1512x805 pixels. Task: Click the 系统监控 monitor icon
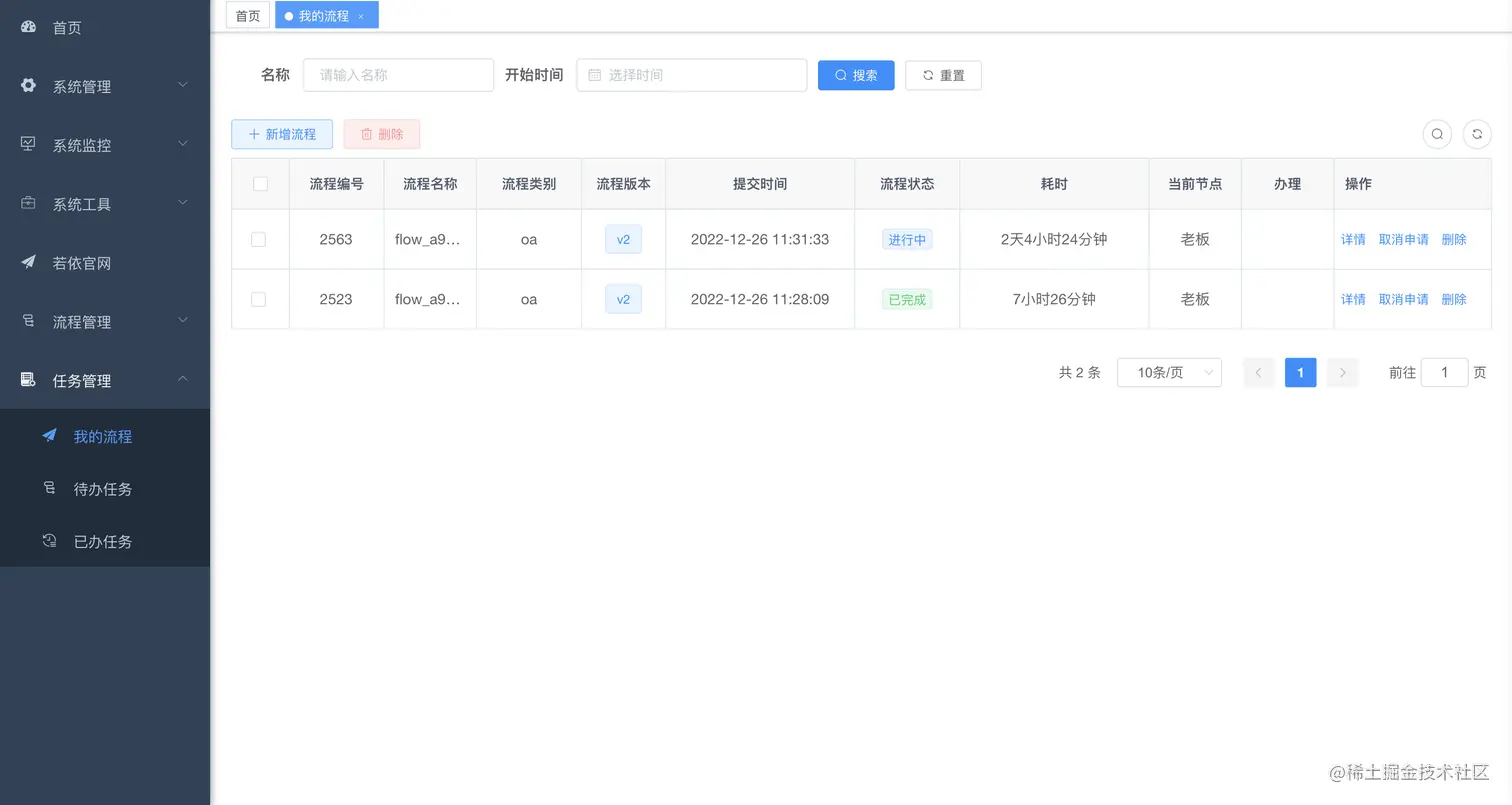[29, 144]
